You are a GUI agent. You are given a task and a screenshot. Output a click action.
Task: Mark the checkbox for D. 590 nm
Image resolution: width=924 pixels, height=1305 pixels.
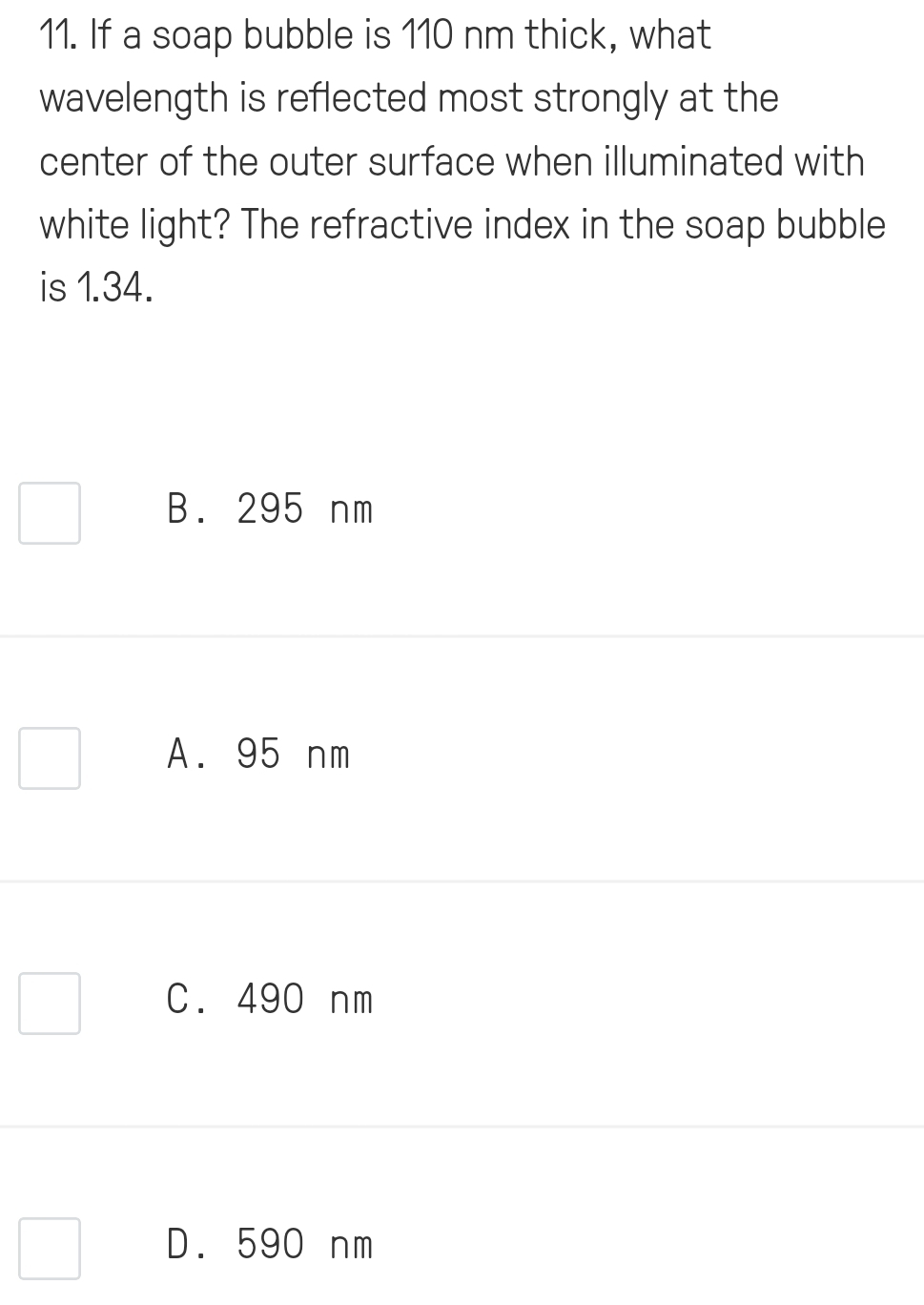point(50,1249)
